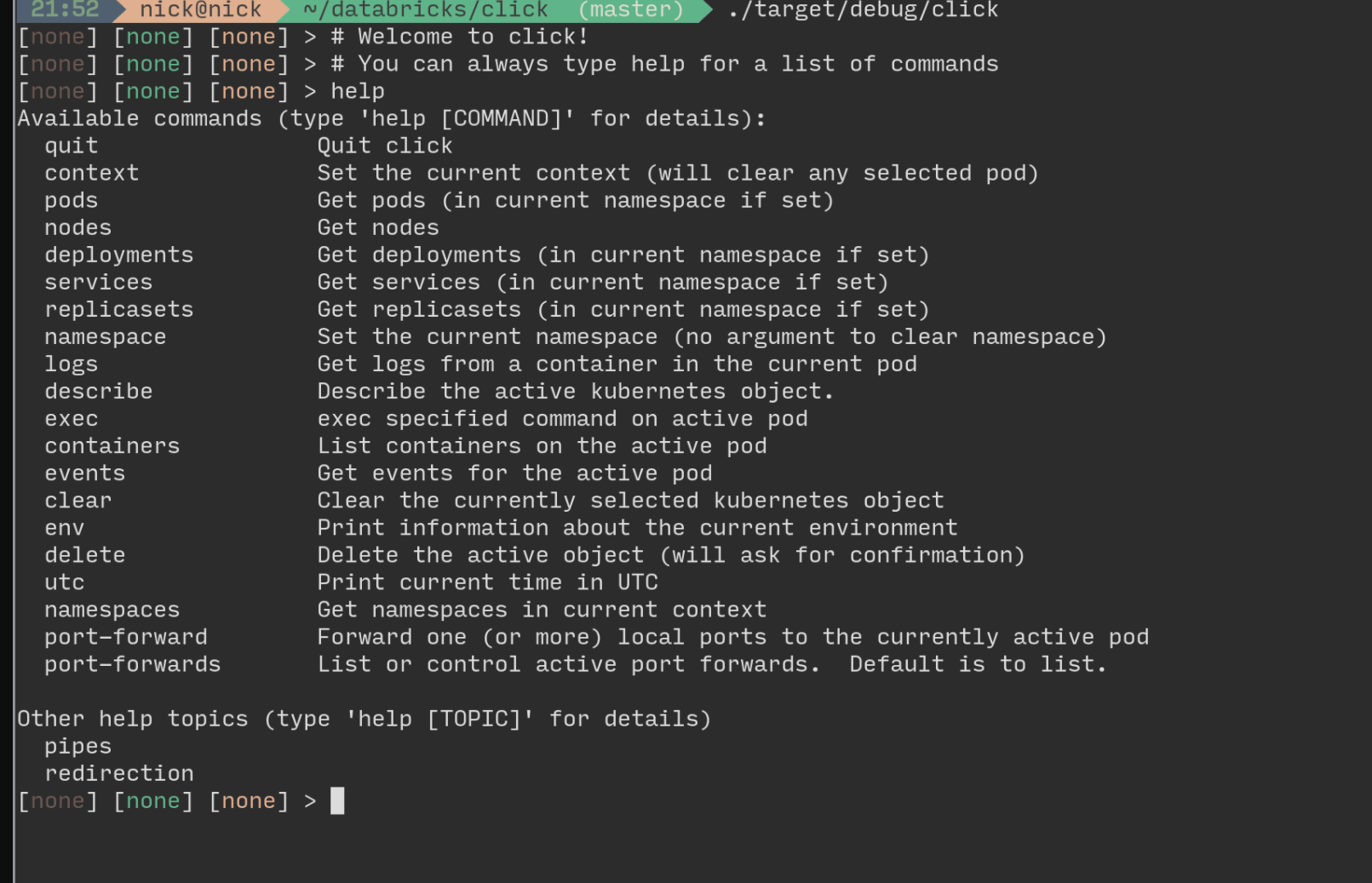Click the nick@nick prompt segment
The height and width of the screenshot is (883, 1372).
[200, 10]
